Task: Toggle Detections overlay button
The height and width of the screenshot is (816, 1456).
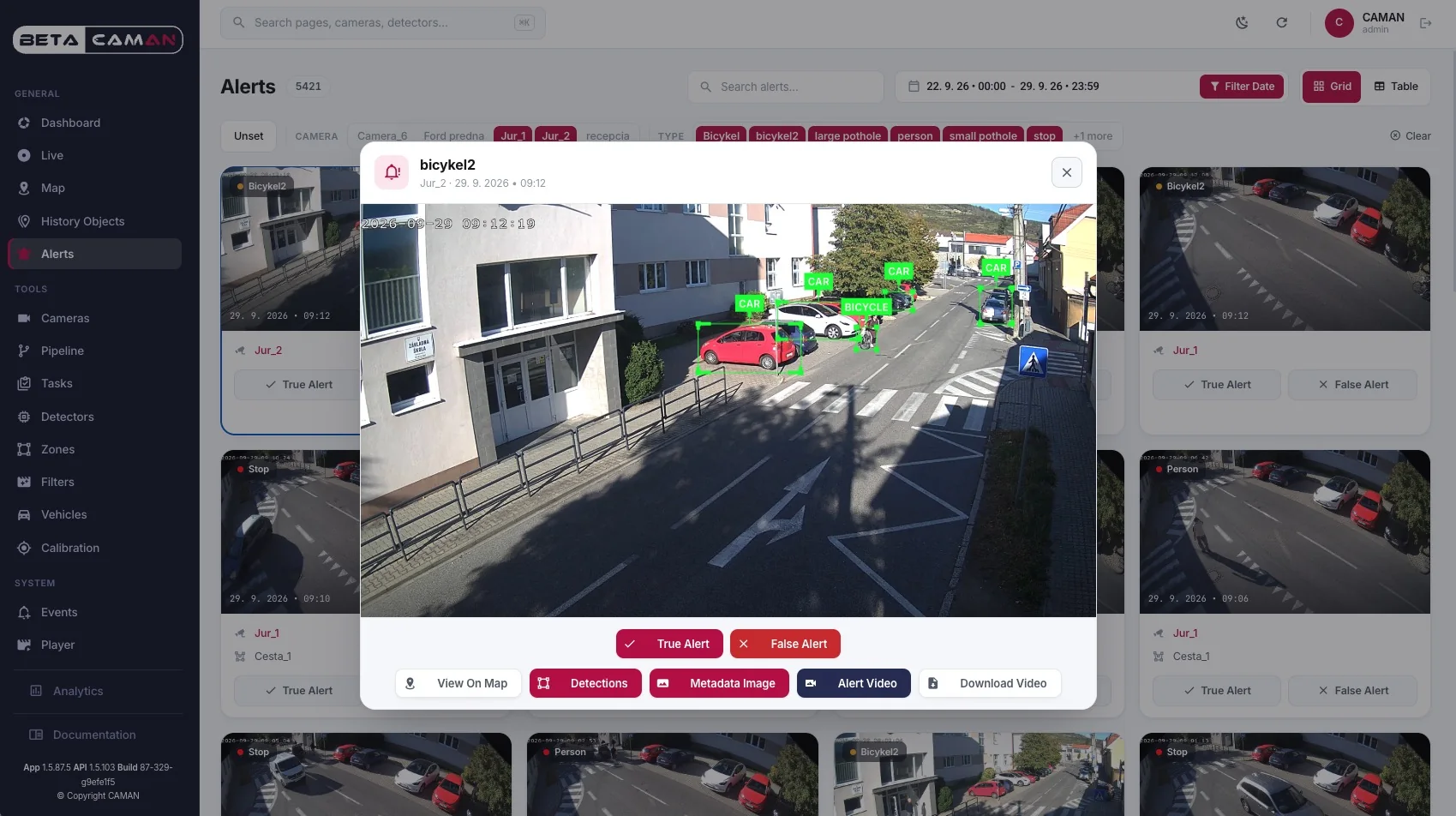Action: pyautogui.click(x=585, y=683)
